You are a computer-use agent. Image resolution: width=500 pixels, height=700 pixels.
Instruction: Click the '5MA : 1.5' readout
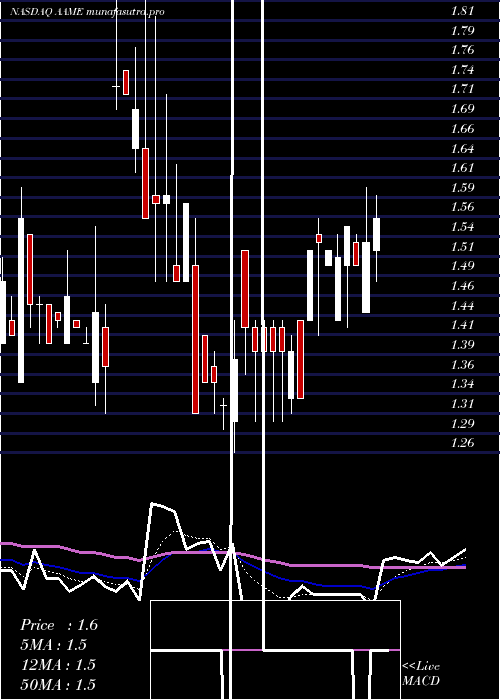coord(54,644)
